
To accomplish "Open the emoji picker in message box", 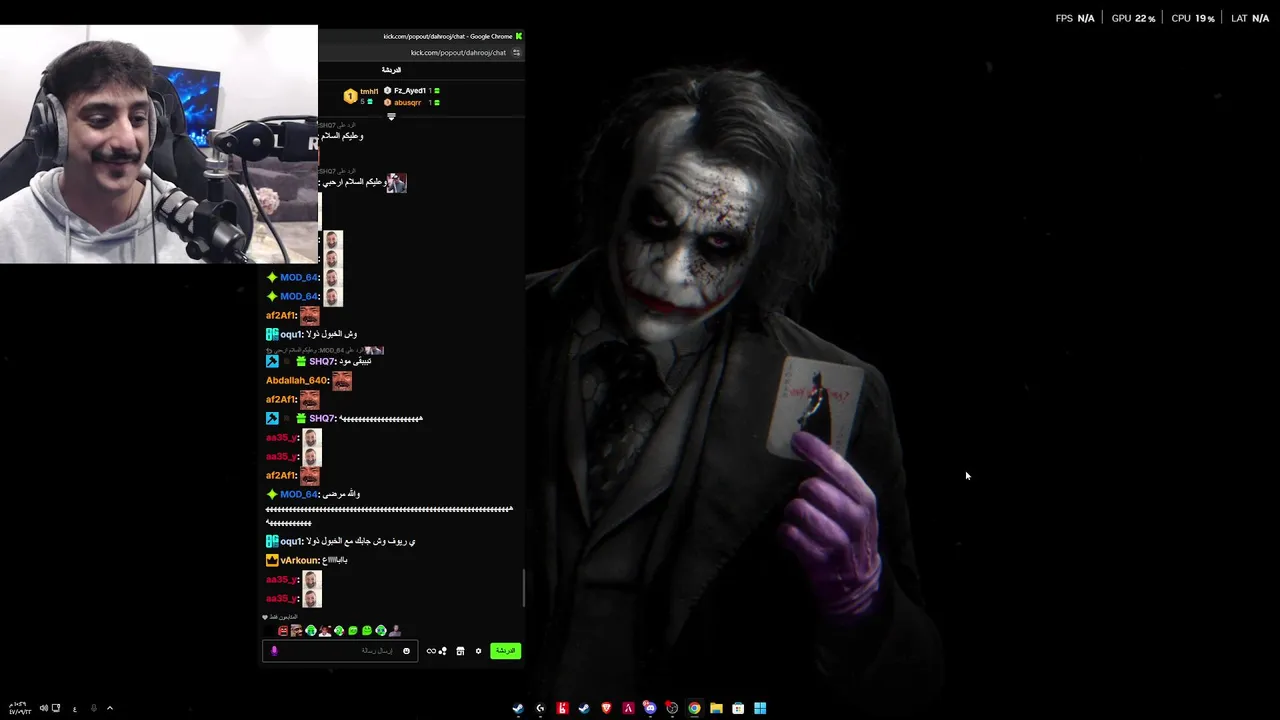I will 406,651.
